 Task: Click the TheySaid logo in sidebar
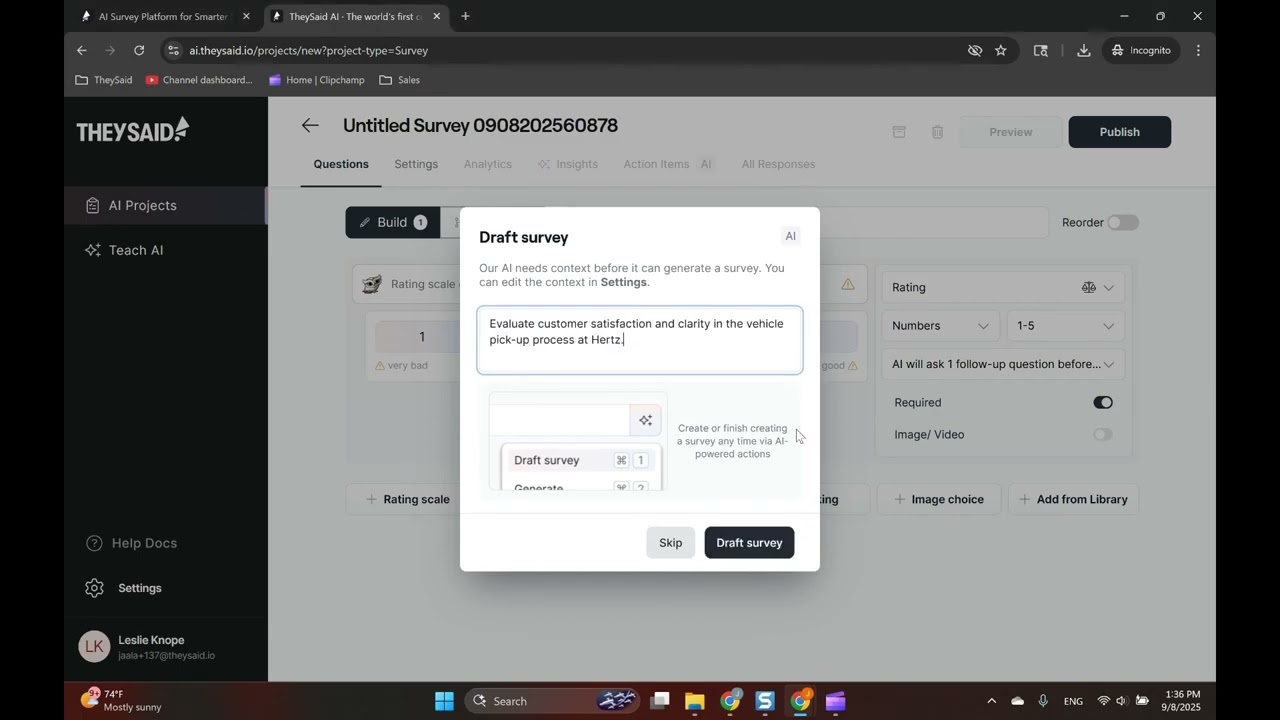point(133,129)
